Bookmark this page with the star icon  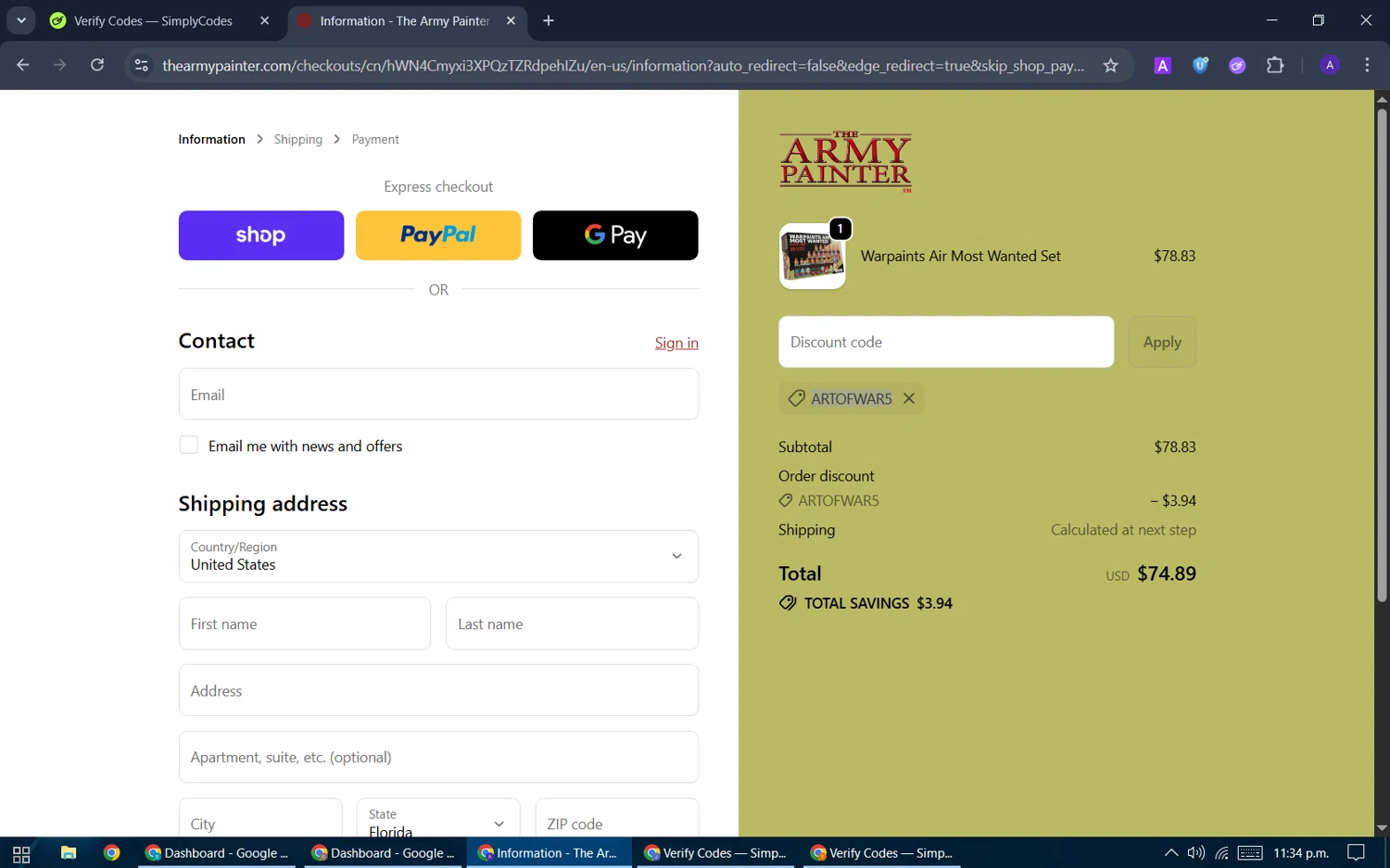coord(1110,65)
